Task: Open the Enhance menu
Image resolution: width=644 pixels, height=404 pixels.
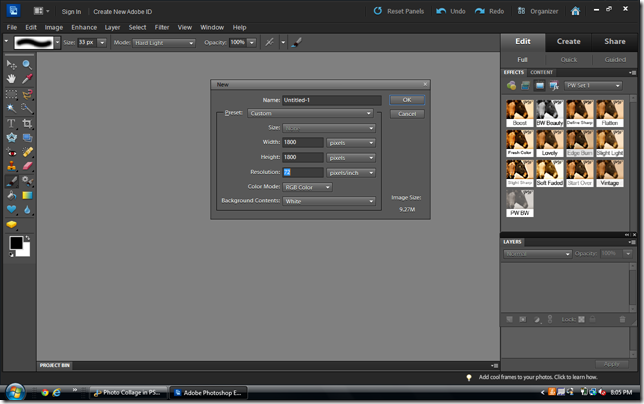Action: click(84, 27)
